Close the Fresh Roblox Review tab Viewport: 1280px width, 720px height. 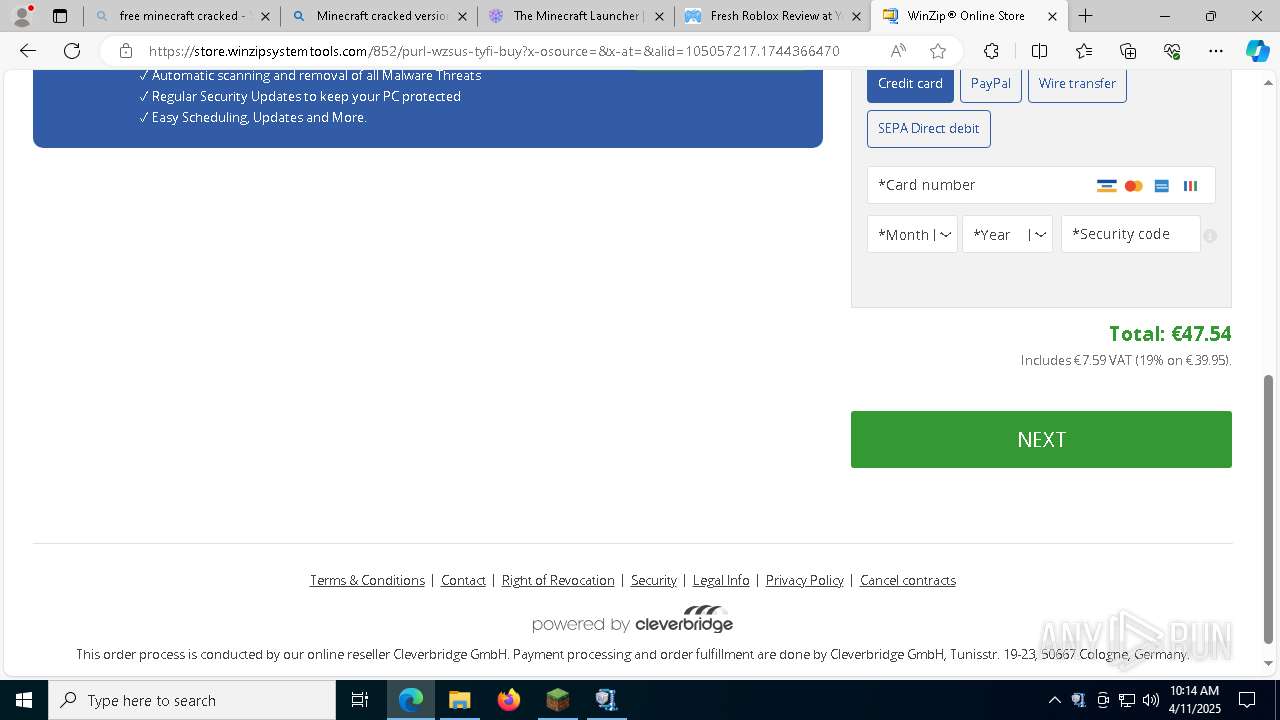855,16
